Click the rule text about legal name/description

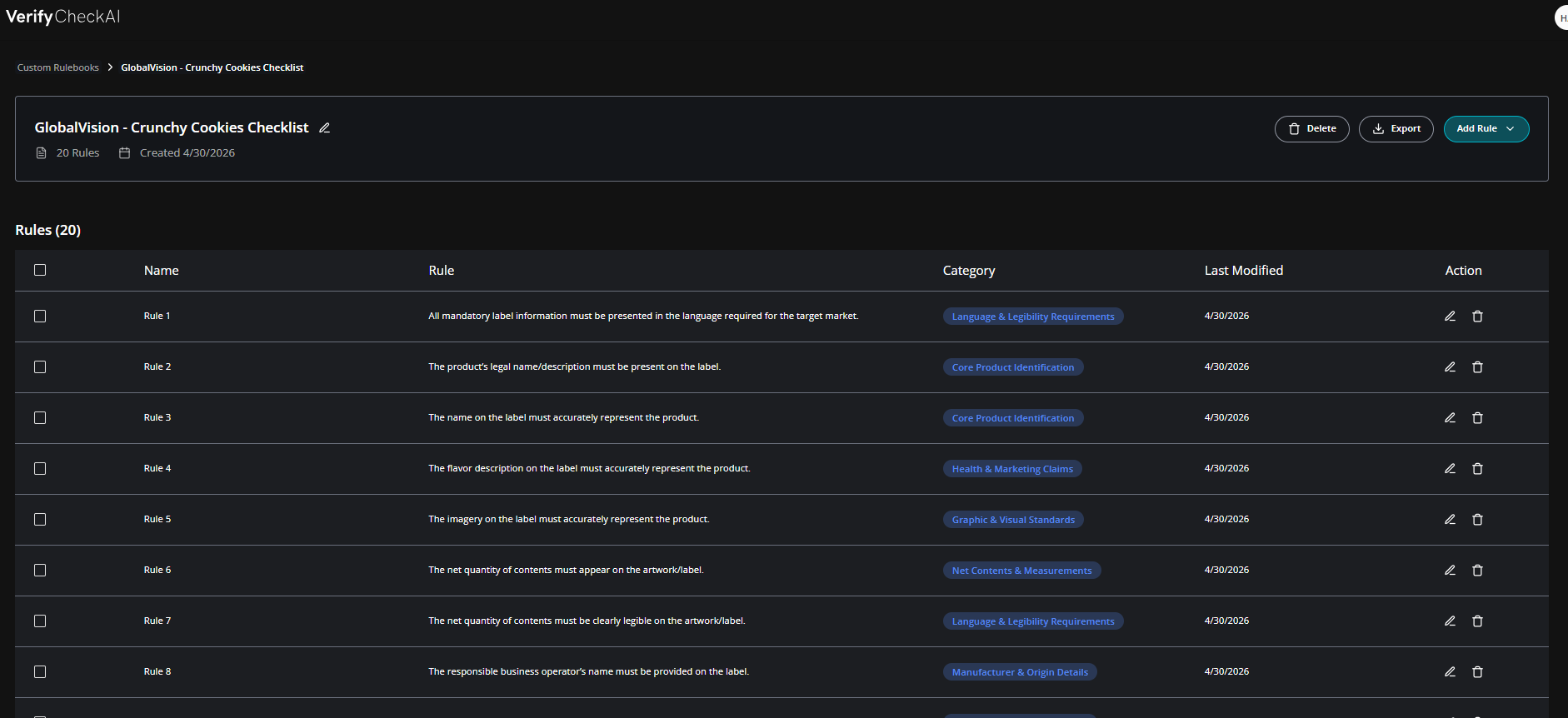[x=575, y=367]
